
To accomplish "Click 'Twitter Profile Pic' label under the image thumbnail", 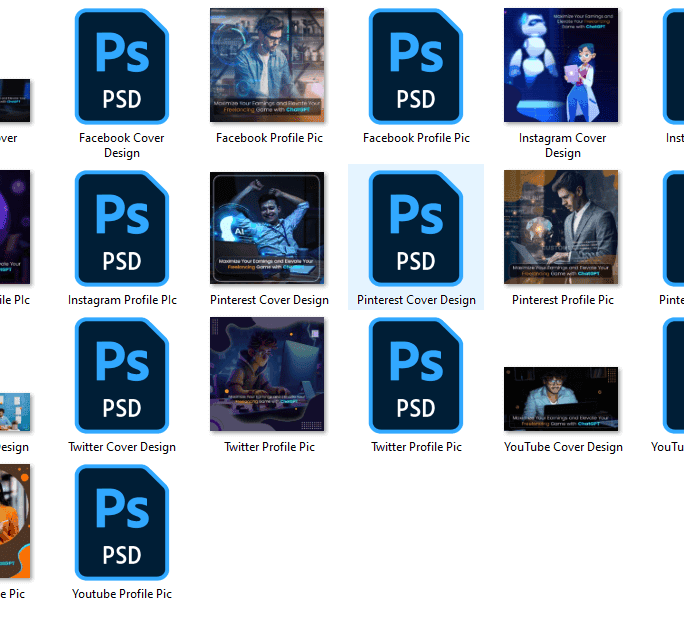I will [x=269, y=447].
